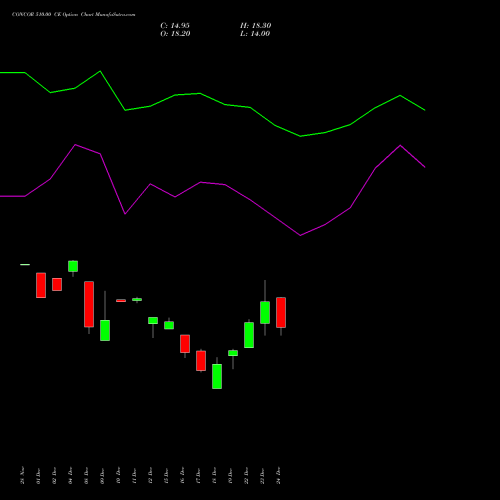
Task: Click the 18 Dec date label
Action: click(x=214, y=476)
